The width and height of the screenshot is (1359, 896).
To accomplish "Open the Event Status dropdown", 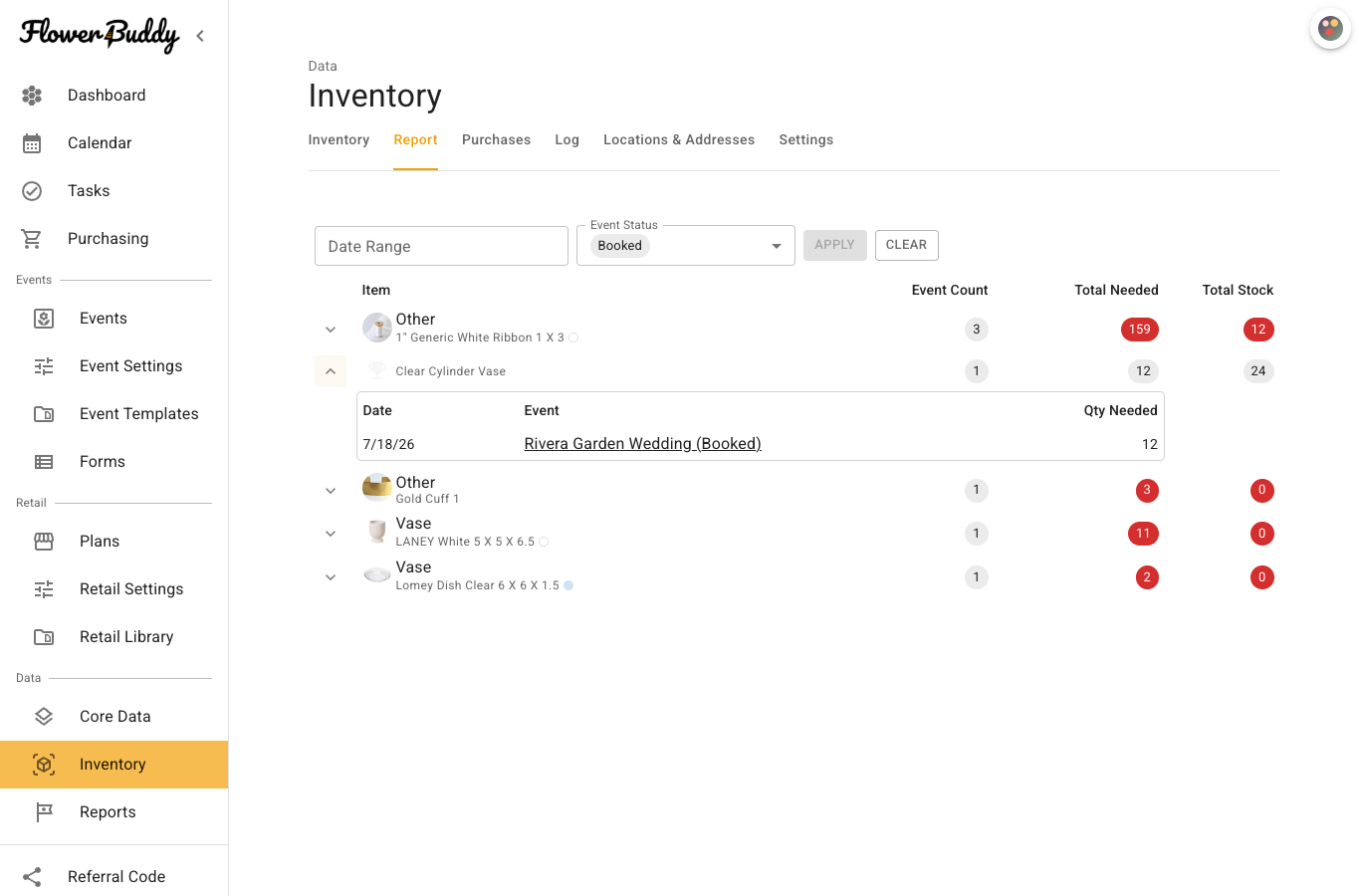I will (x=686, y=246).
